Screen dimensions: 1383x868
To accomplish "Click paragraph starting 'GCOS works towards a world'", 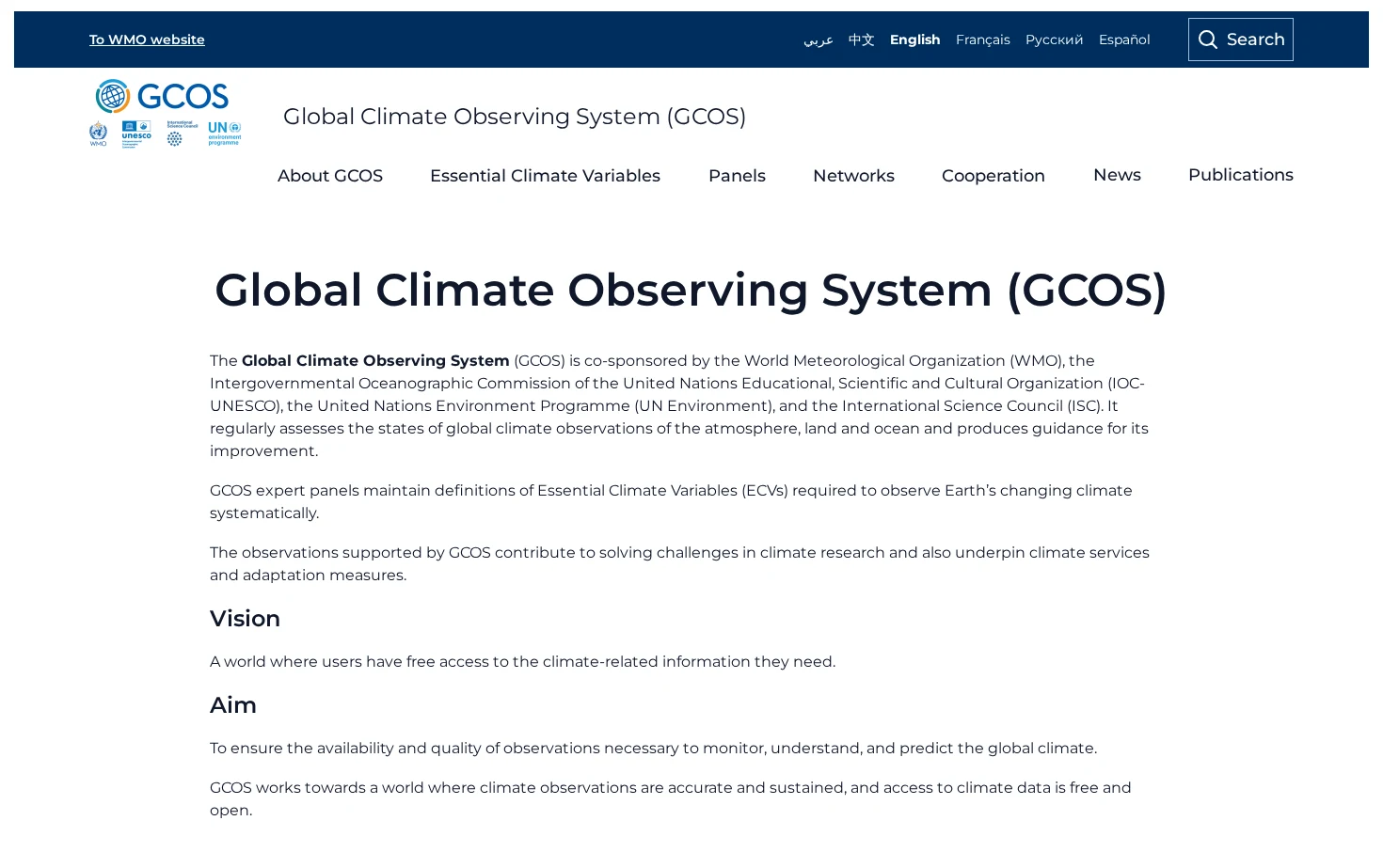I will [671, 799].
